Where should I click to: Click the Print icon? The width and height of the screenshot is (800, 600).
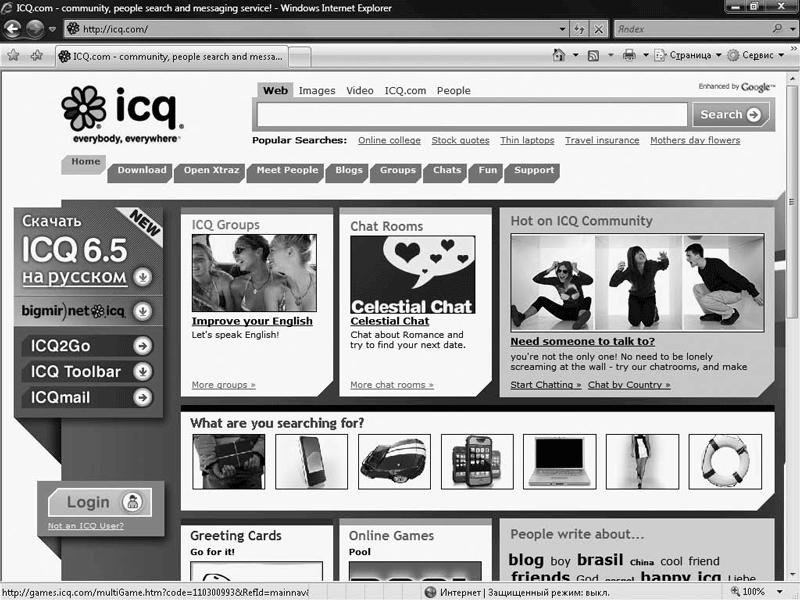629,55
